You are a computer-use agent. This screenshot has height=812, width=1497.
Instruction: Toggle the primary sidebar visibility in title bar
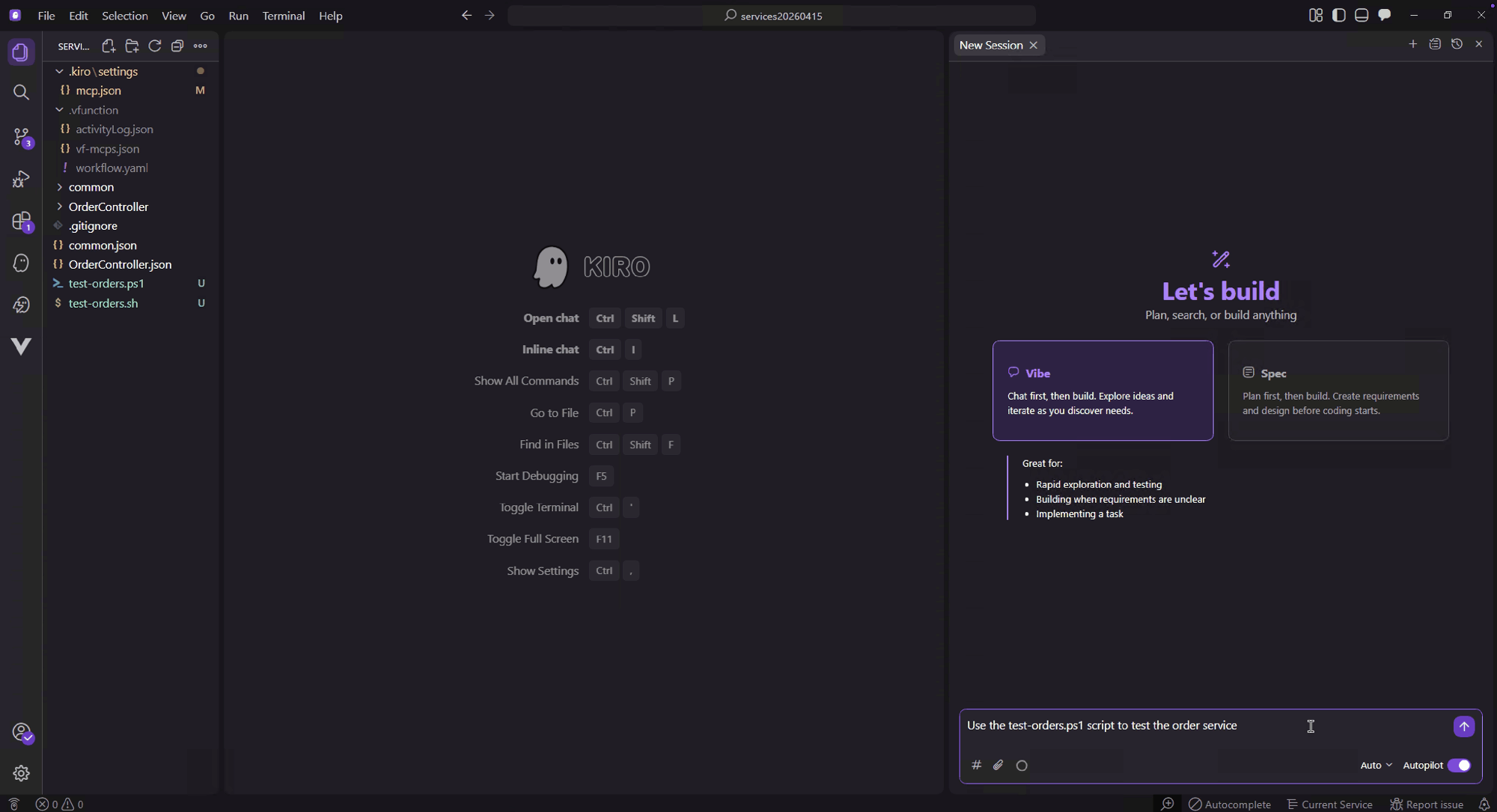pos(1339,15)
